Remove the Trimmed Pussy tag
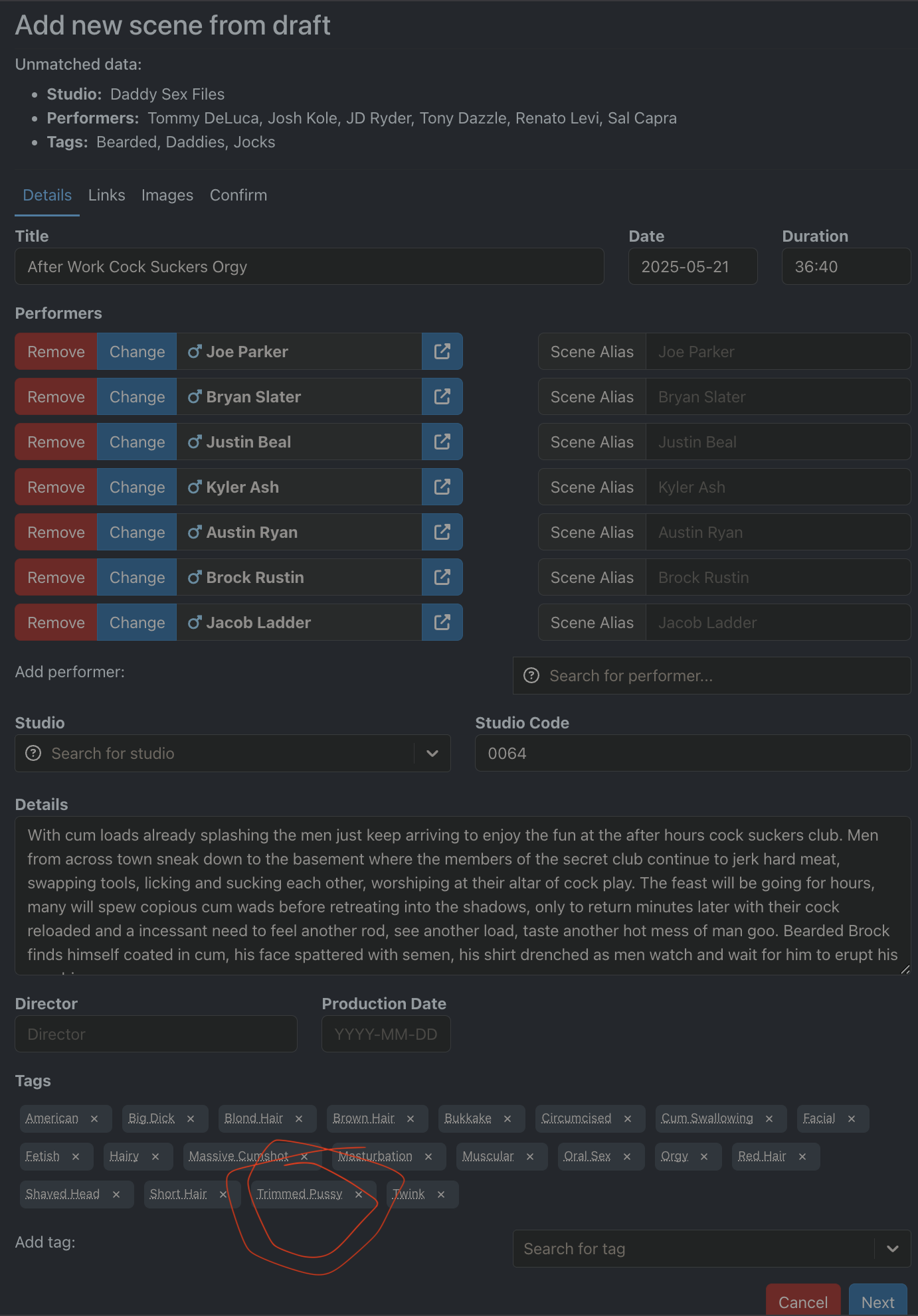The height and width of the screenshot is (1316, 918). (359, 1194)
